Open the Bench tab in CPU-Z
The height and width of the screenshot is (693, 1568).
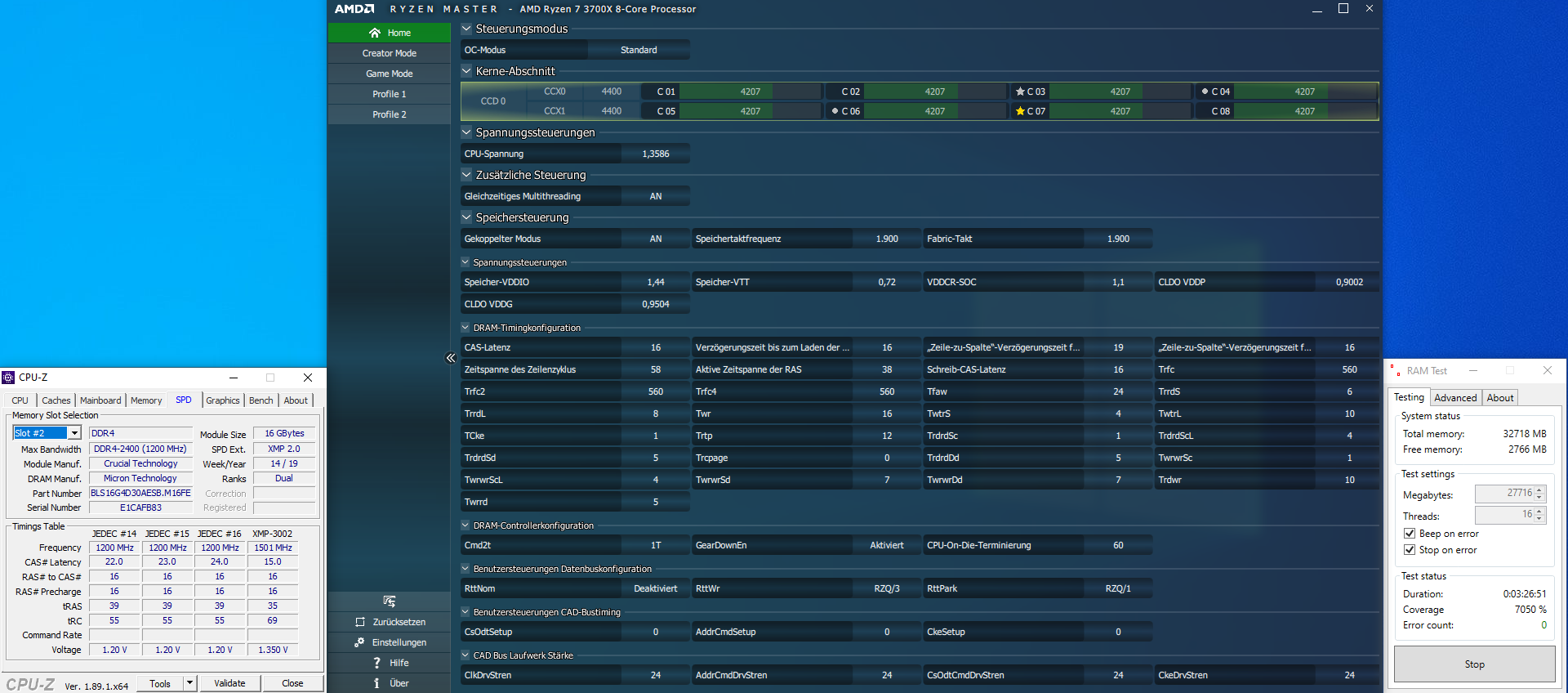click(261, 400)
